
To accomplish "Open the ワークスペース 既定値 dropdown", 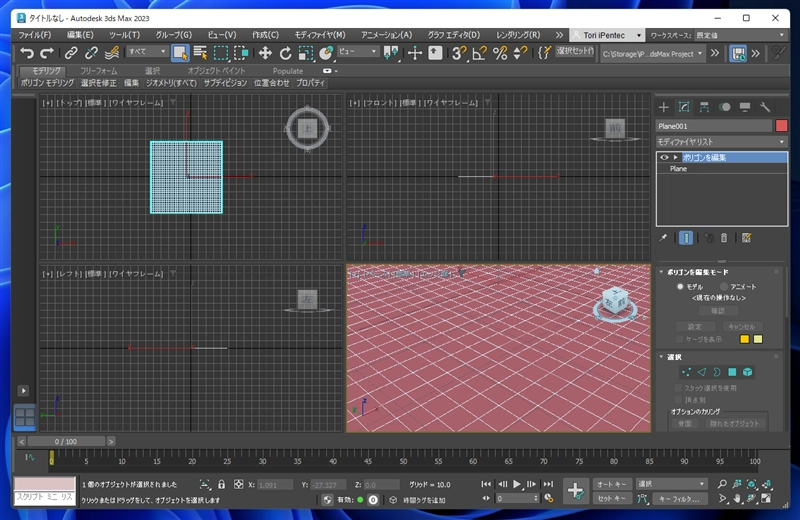I will point(740,35).
